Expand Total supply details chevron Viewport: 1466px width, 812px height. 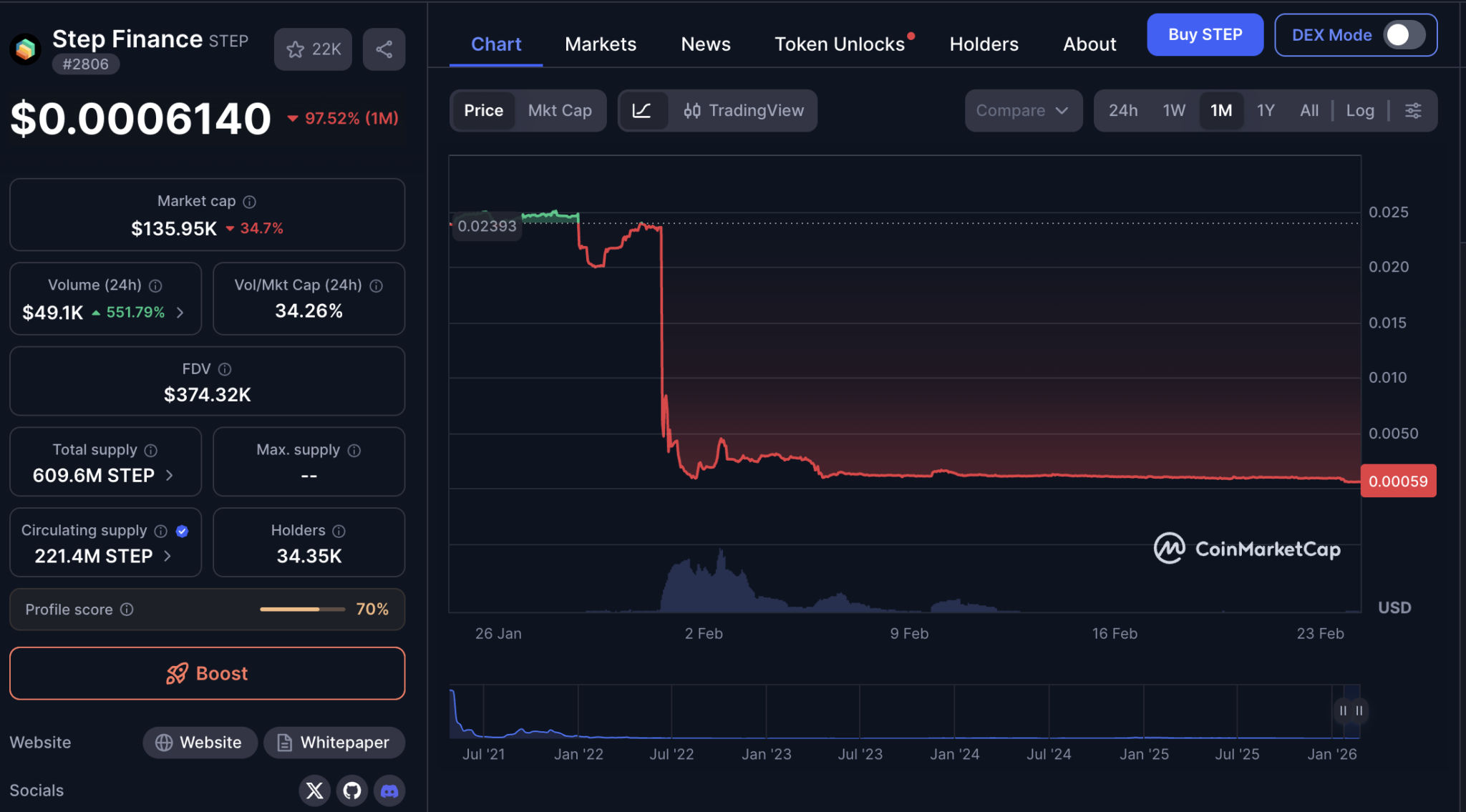point(170,476)
